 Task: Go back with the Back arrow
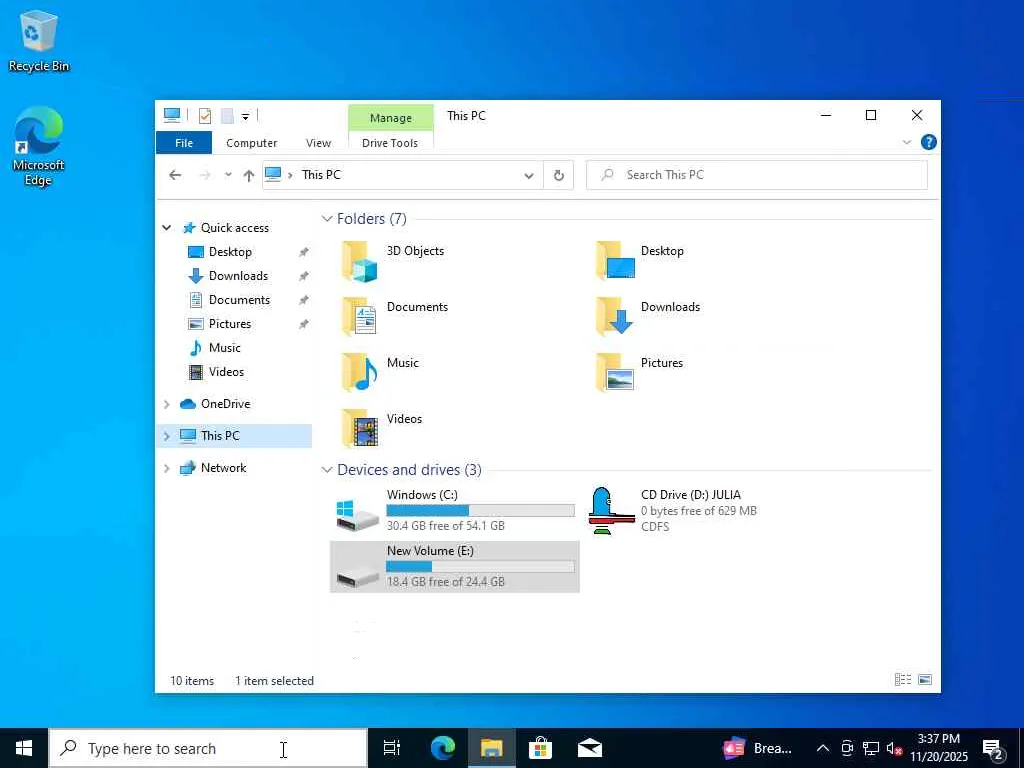pos(175,175)
